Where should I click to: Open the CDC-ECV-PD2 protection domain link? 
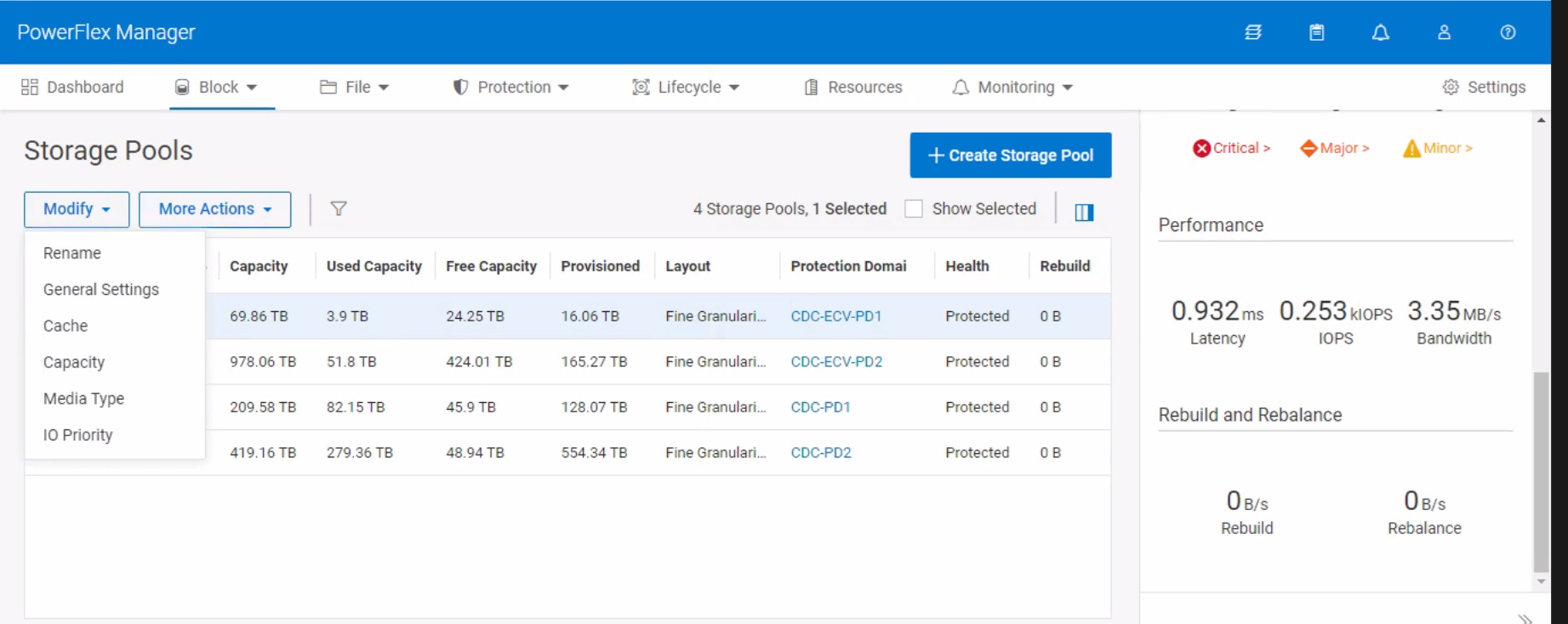click(x=836, y=362)
